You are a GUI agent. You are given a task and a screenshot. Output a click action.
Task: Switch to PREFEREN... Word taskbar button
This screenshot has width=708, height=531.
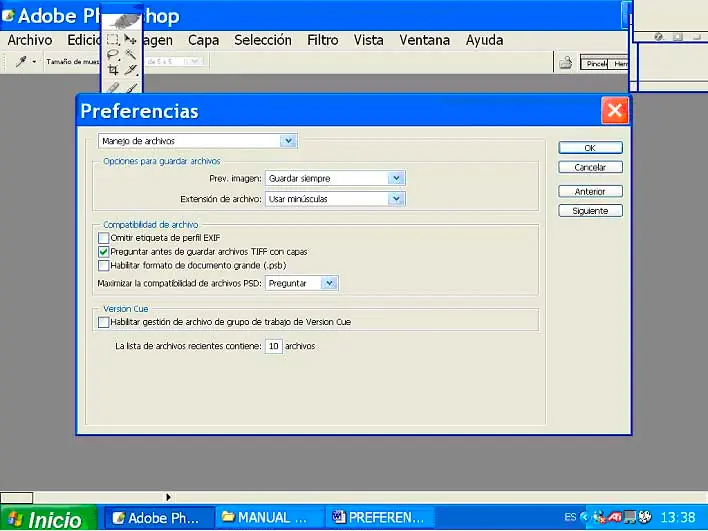pos(380,517)
